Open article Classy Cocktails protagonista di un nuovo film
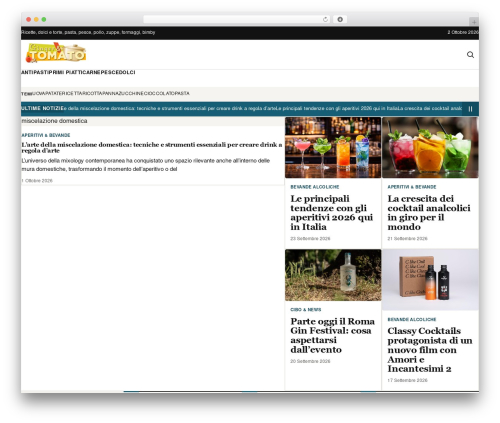Screen dimensions: 500x423 pyautogui.click(x=430, y=350)
